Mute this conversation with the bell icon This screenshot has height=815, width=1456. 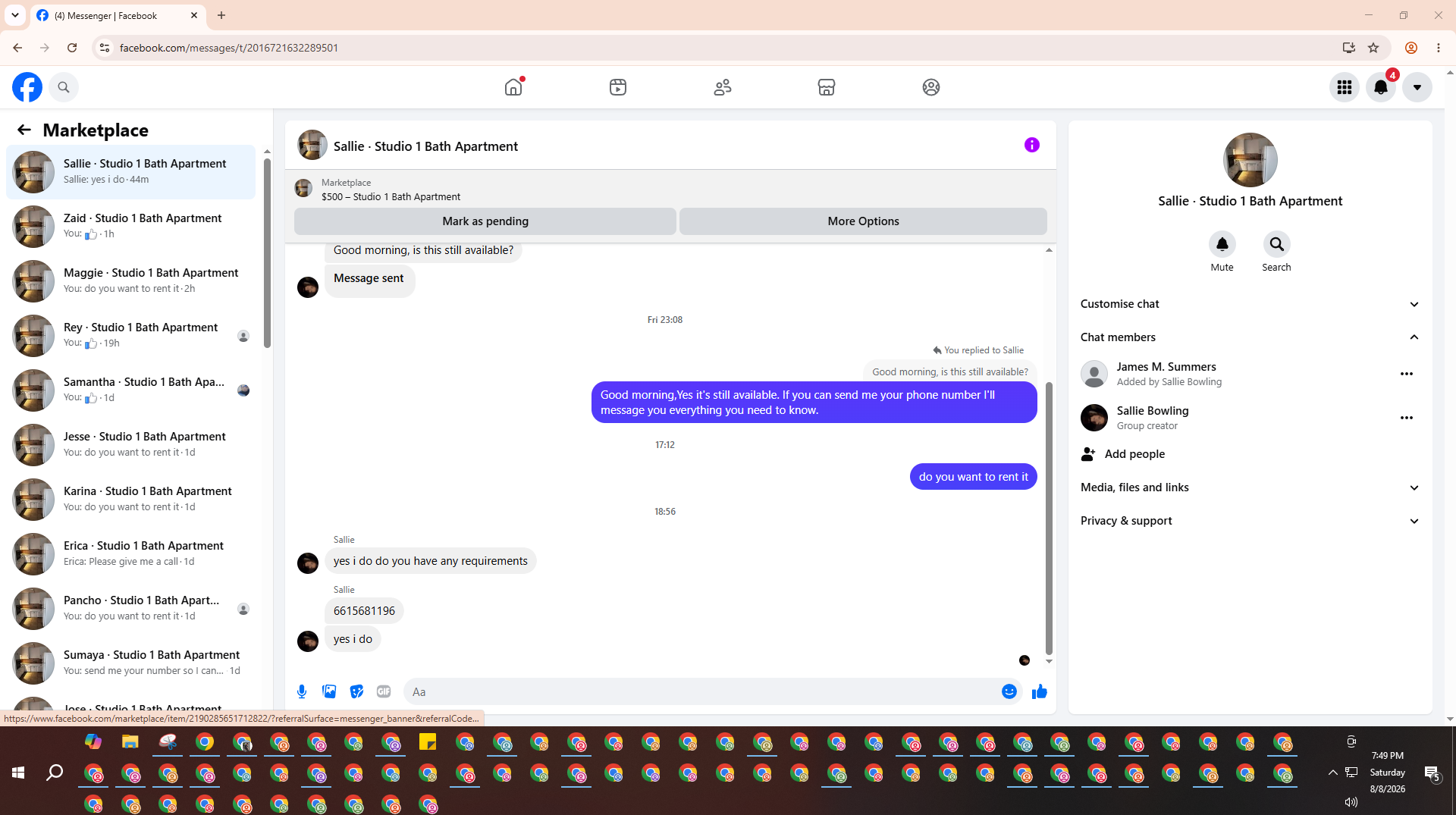pyautogui.click(x=1222, y=244)
